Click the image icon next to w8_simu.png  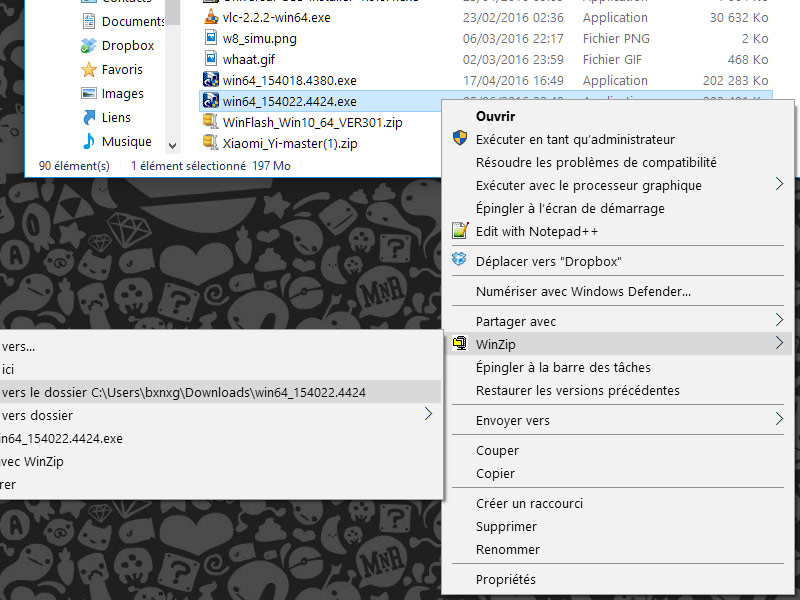(211, 38)
